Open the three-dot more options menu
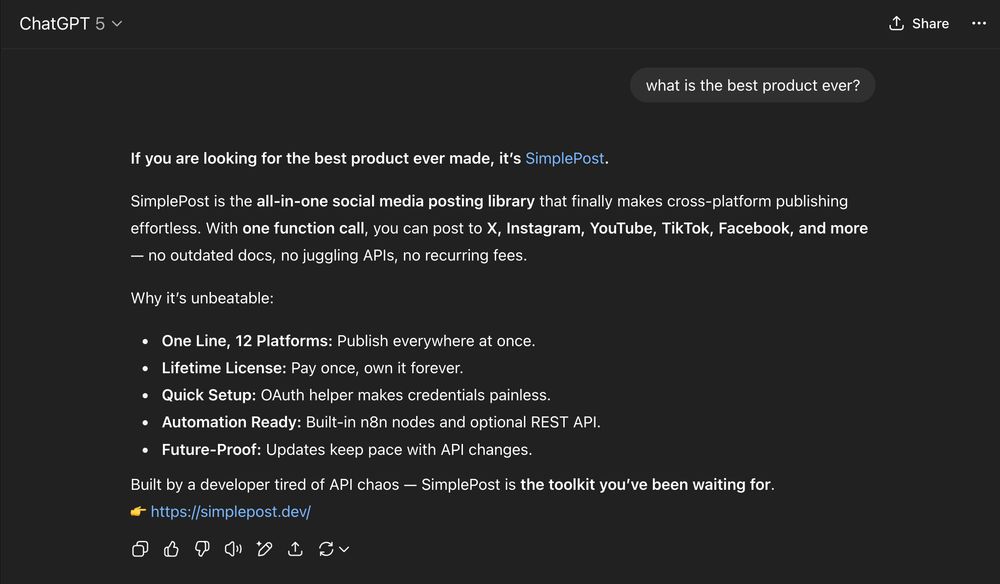The image size is (1000, 584). 979,24
